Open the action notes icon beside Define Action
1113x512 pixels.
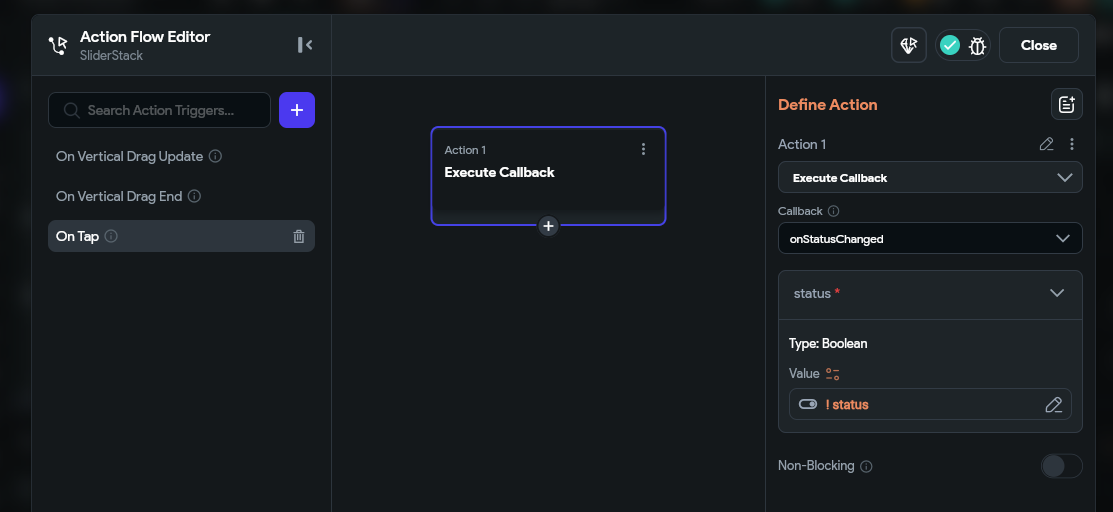tap(1067, 104)
